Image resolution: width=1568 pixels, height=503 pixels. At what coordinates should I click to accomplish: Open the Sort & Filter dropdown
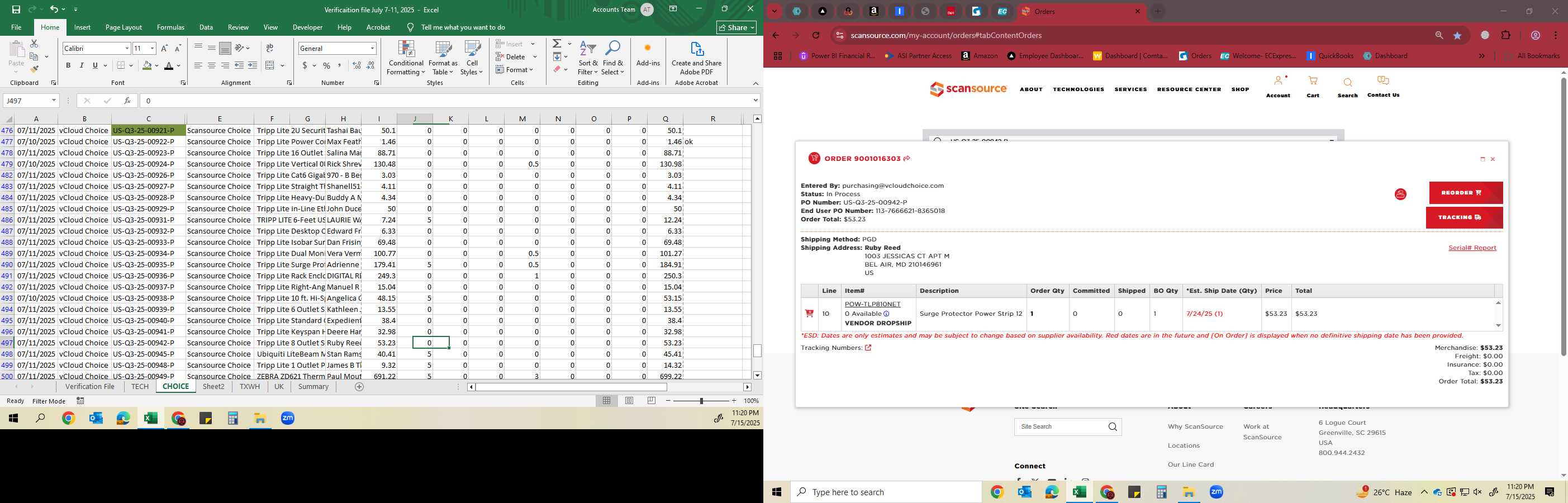[588, 58]
